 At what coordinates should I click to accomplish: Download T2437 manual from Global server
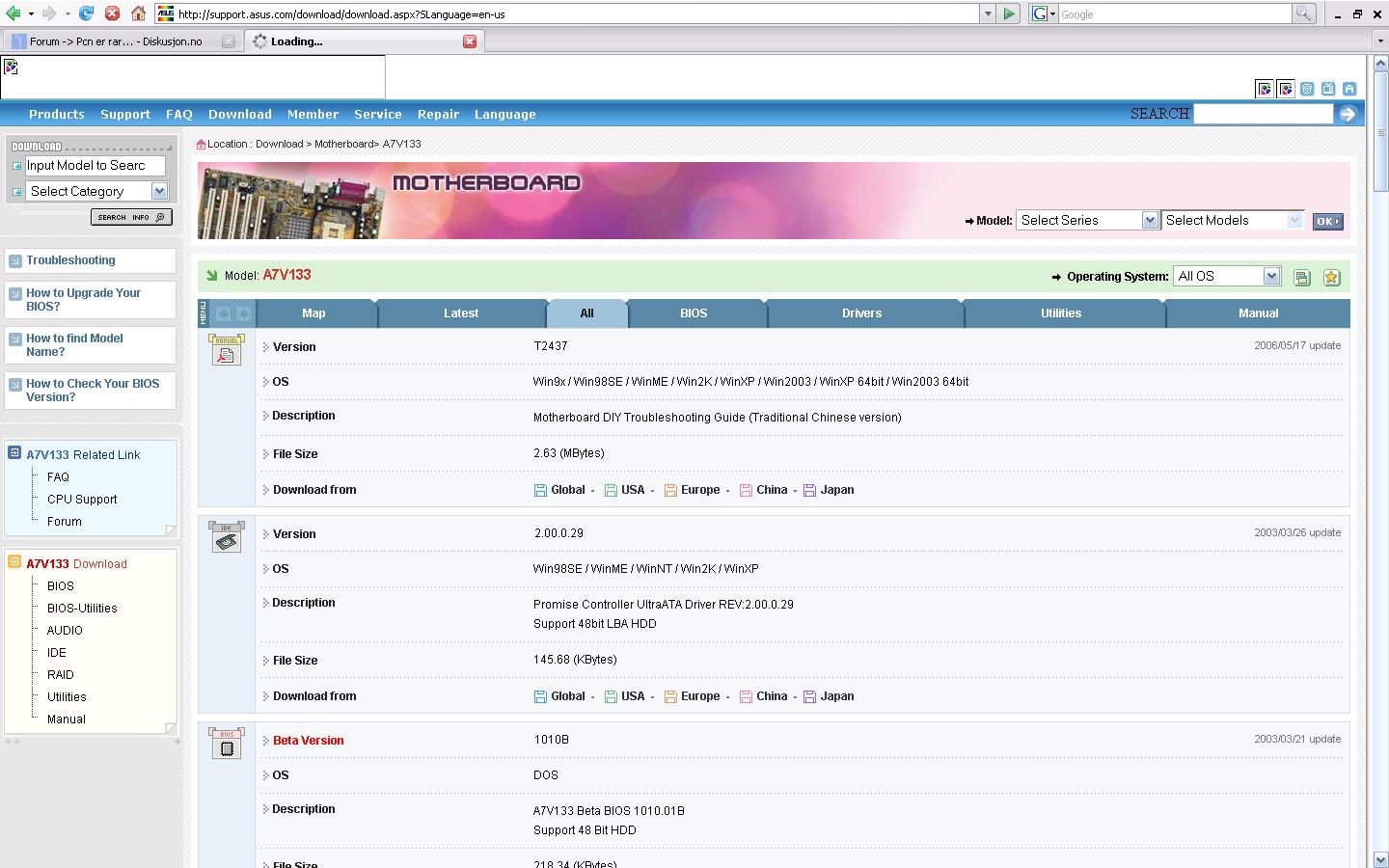click(x=559, y=490)
